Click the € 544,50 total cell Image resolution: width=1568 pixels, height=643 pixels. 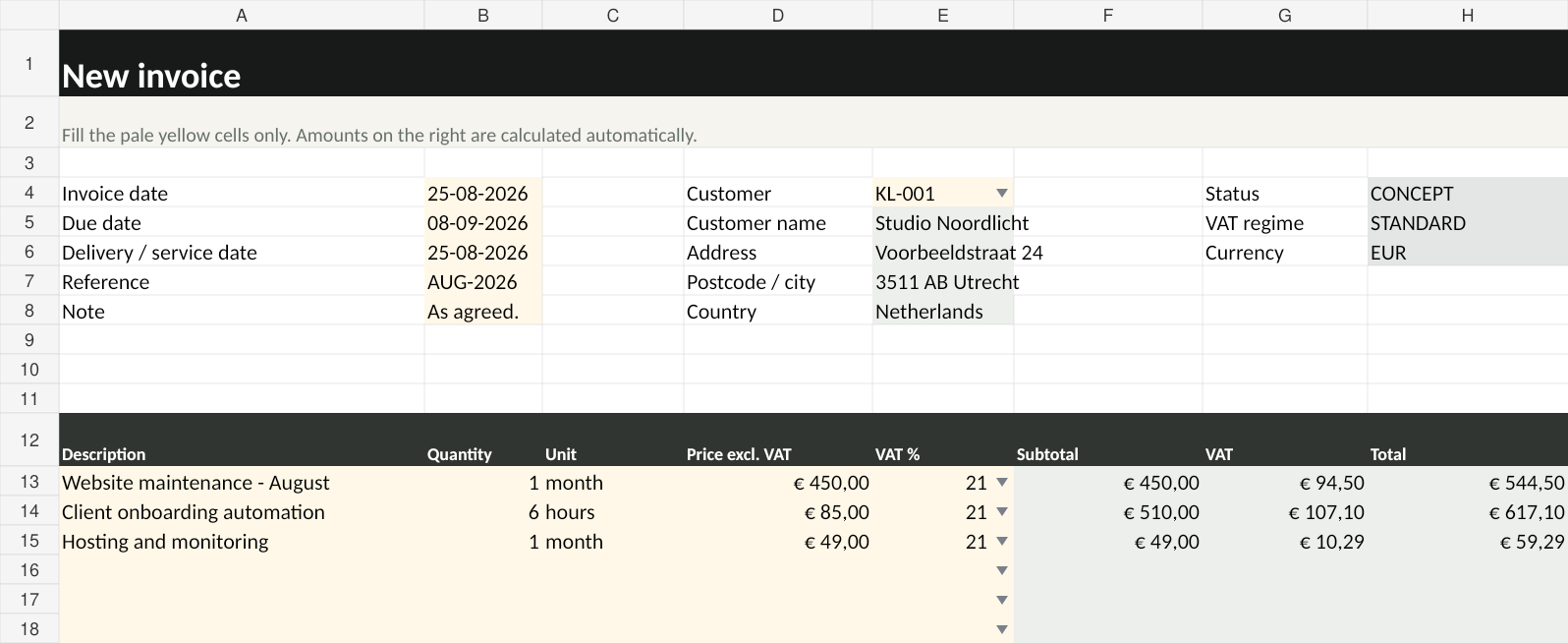1468,483
